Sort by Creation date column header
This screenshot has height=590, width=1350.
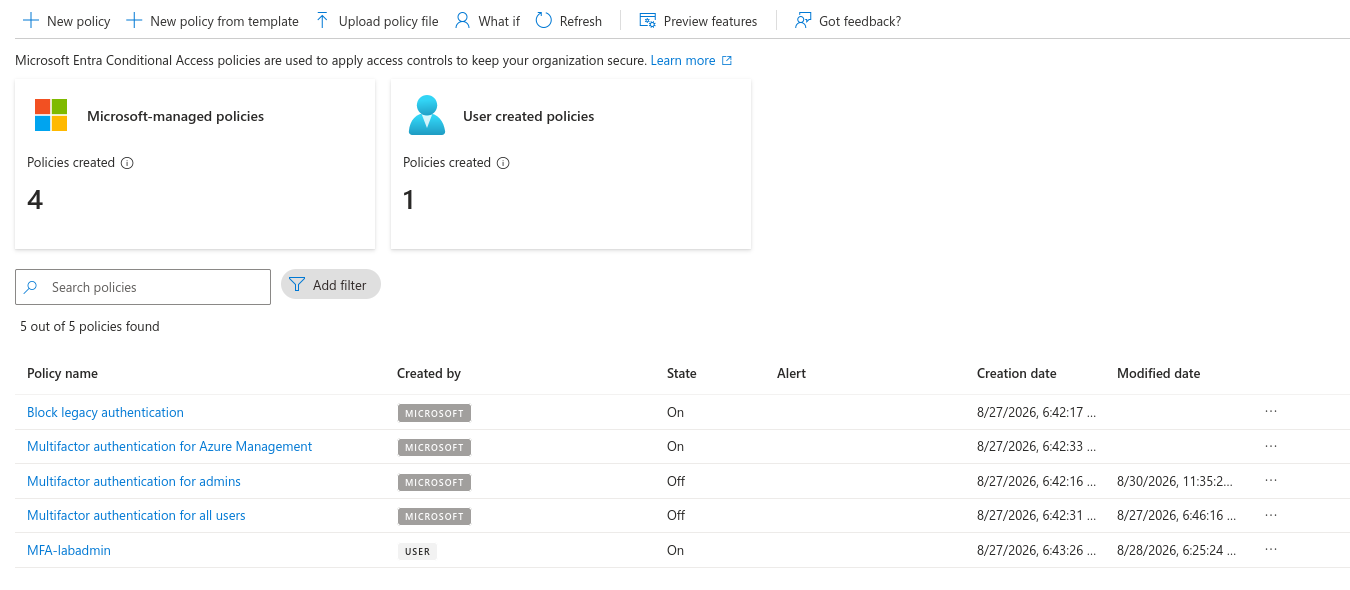tap(1016, 373)
